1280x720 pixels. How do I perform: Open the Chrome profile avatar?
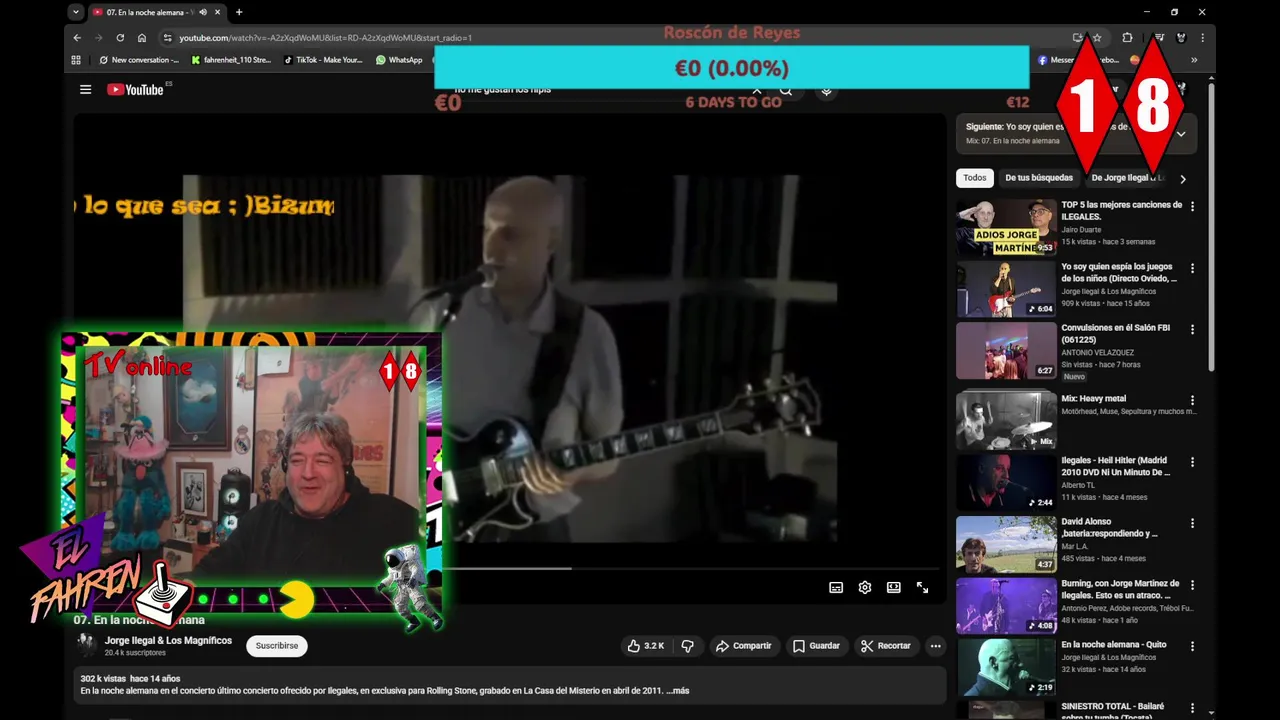click(1181, 38)
